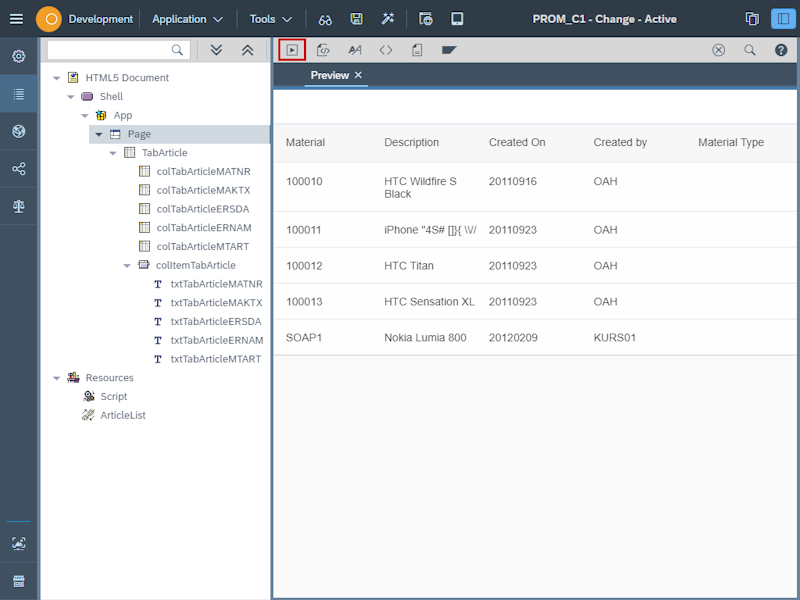The height and width of the screenshot is (600, 800).
Task: Toggle the split layout icon at top right
Action: pyautogui.click(x=782, y=18)
